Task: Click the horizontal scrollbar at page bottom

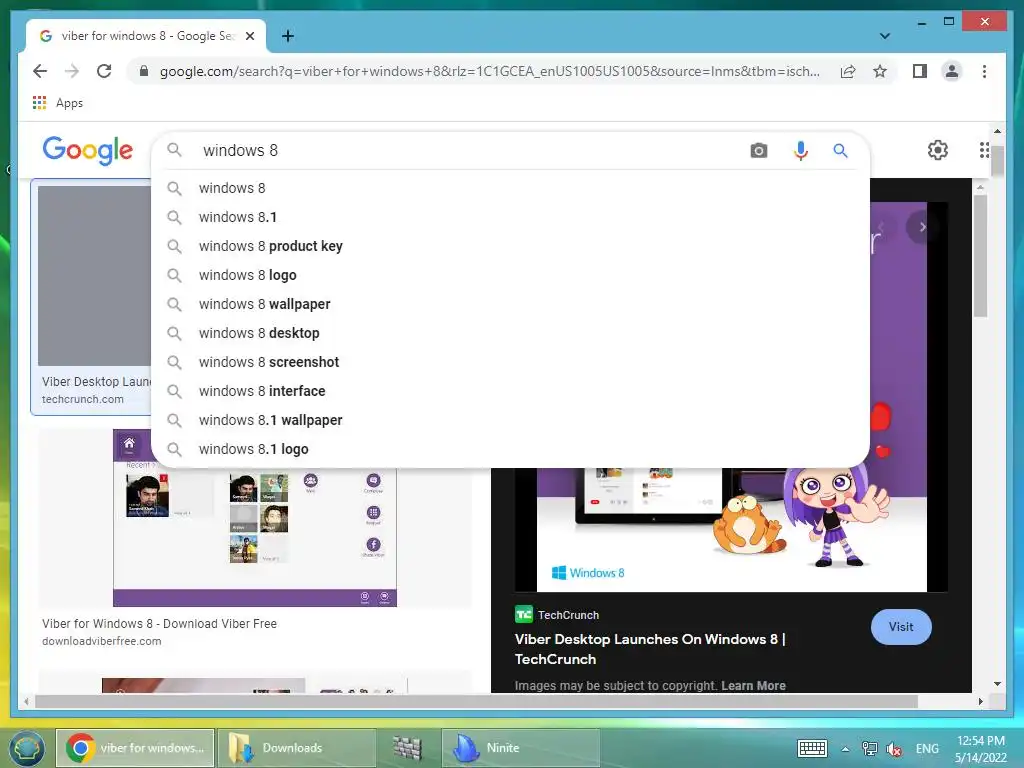Action: pyautogui.click(x=476, y=701)
